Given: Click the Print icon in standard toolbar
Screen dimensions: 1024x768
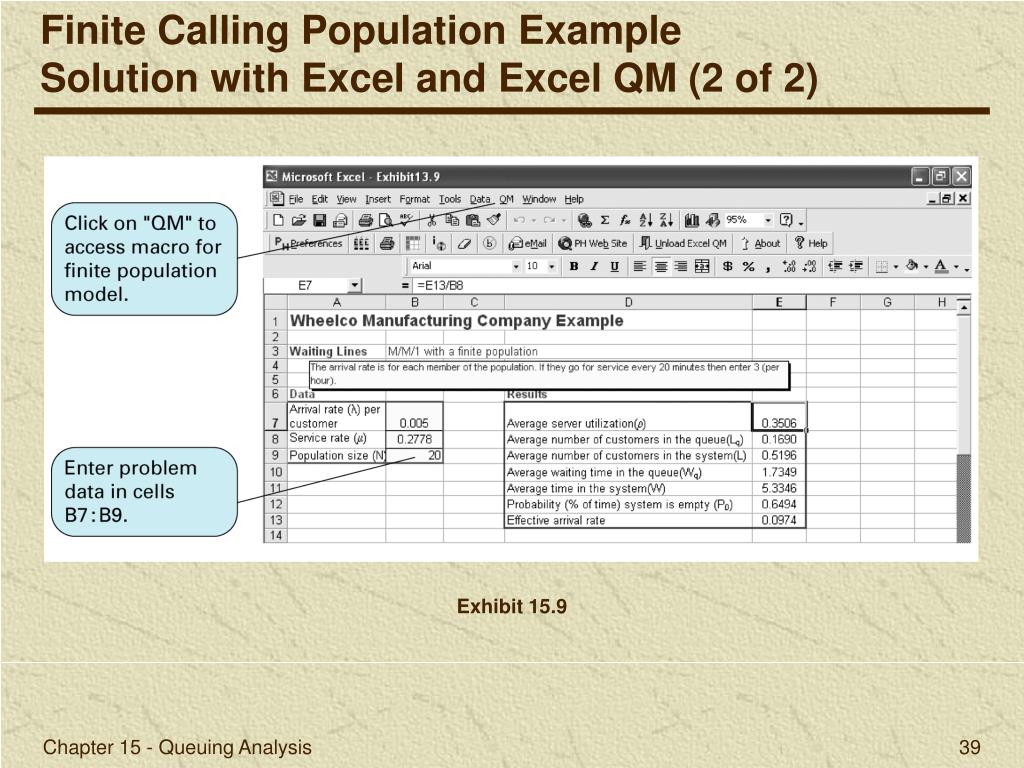Looking at the screenshot, I should point(366,220).
